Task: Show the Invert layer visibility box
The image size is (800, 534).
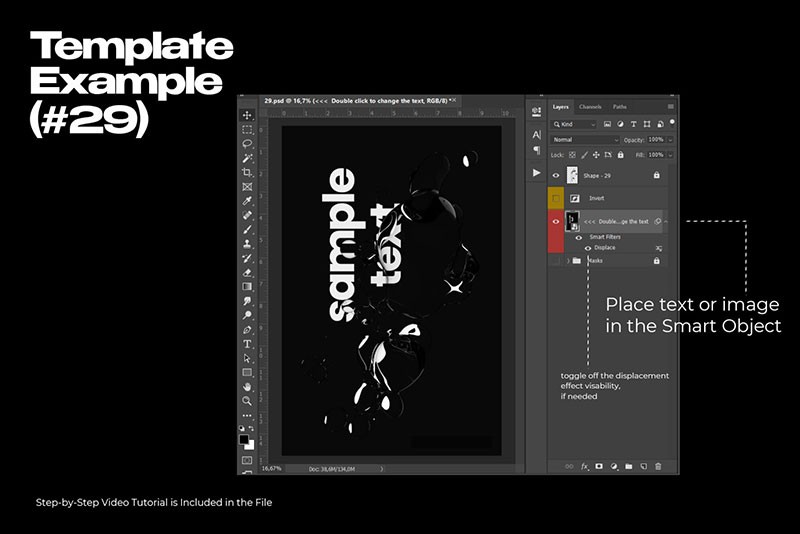Action: (556, 198)
